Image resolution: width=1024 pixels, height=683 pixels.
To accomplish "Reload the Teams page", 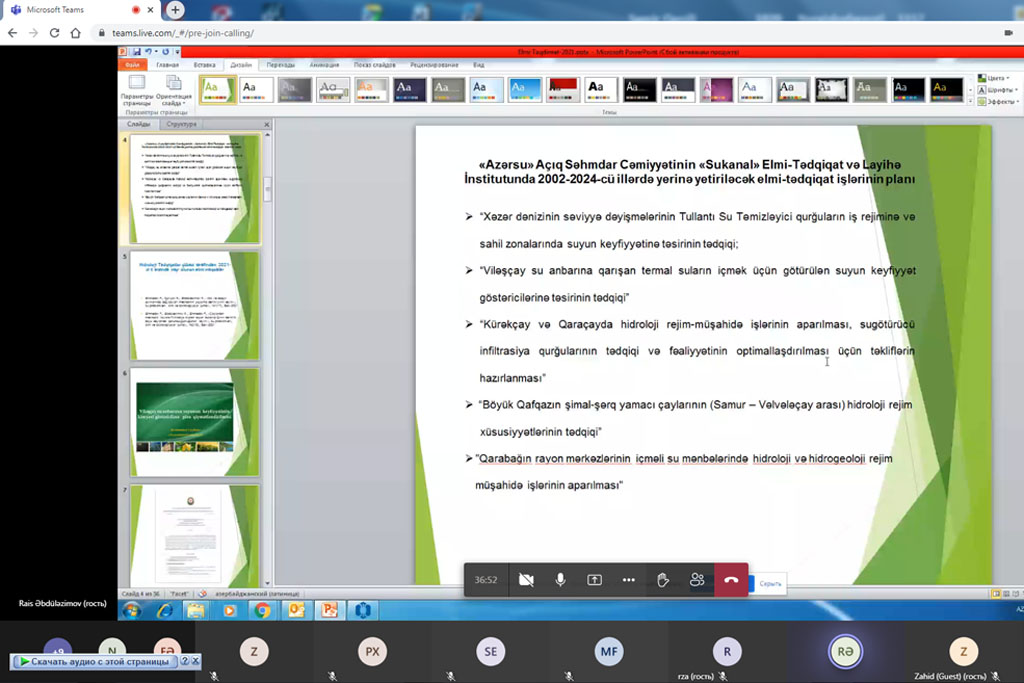I will click(54, 33).
